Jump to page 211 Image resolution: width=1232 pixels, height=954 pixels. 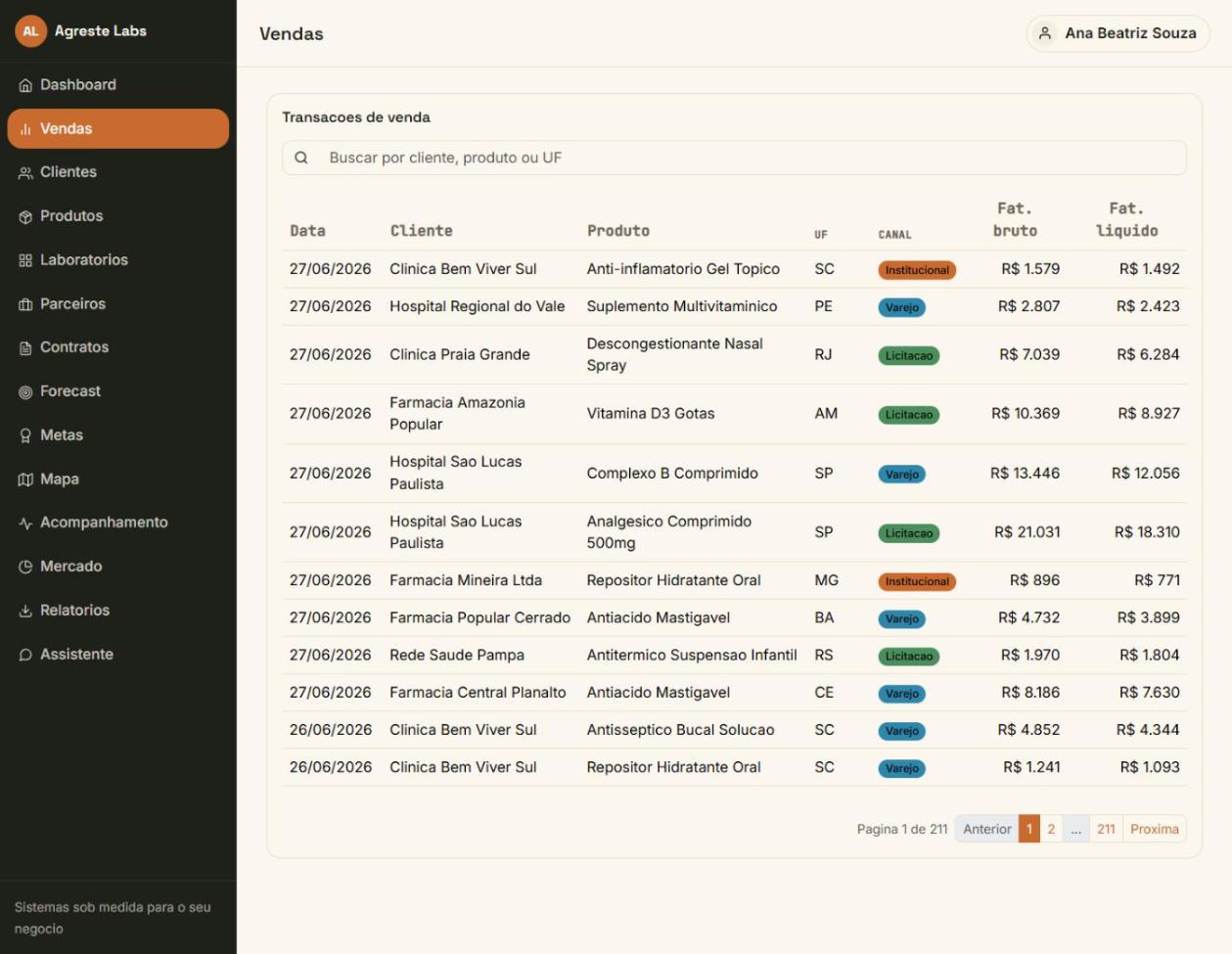tap(1106, 829)
